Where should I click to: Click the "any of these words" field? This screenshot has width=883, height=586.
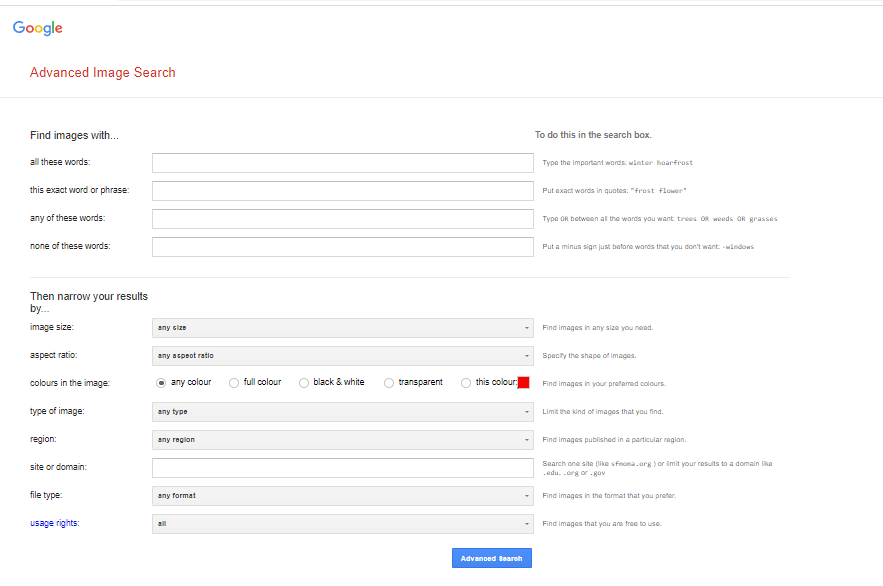[342, 218]
